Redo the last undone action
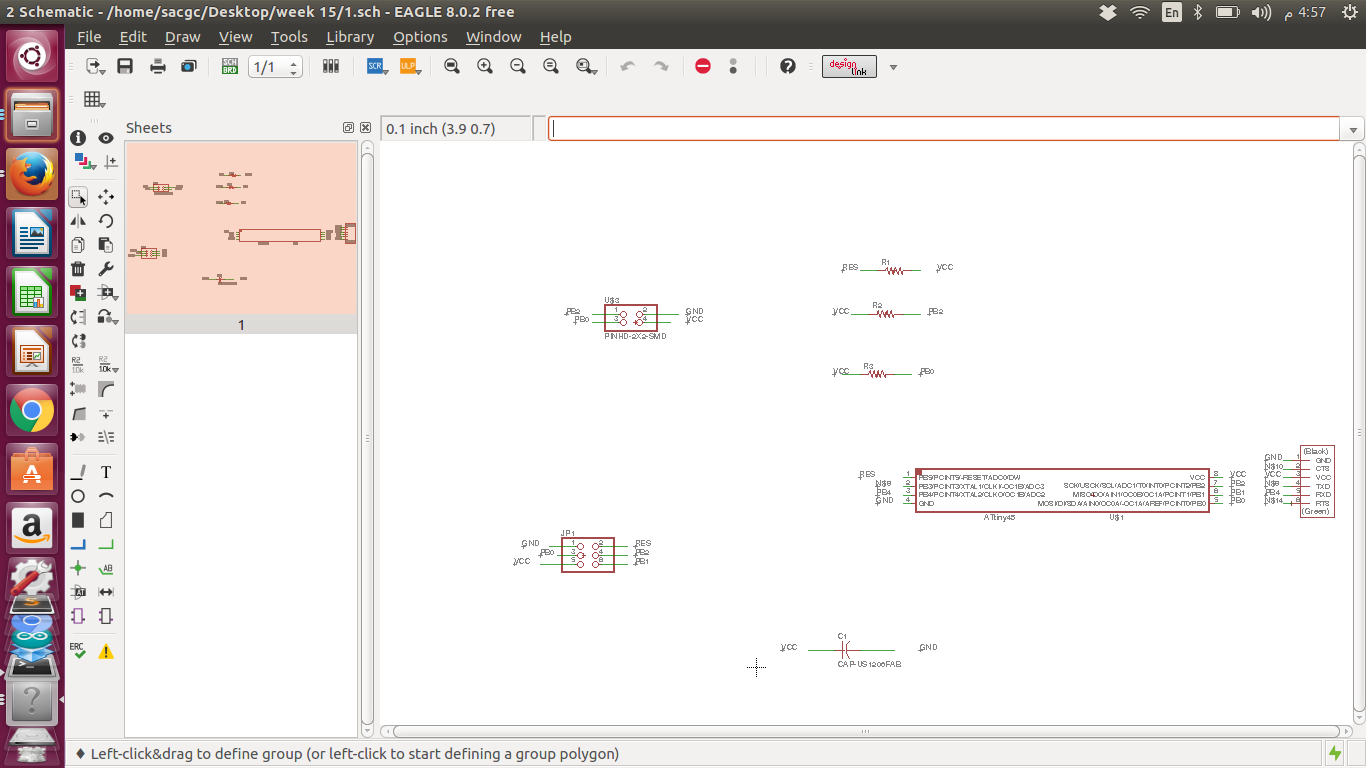Viewport: 1366px width, 768px height. (661, 66)
